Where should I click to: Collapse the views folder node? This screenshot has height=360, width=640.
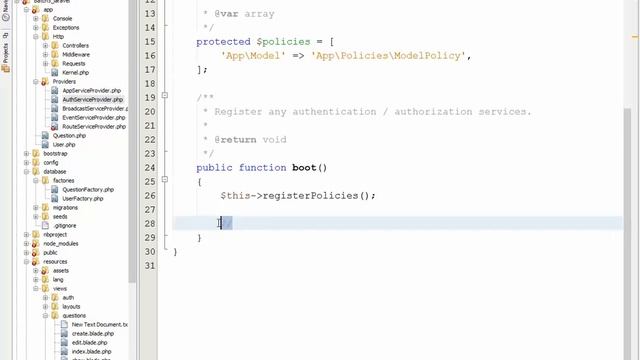tap(36, 289)
